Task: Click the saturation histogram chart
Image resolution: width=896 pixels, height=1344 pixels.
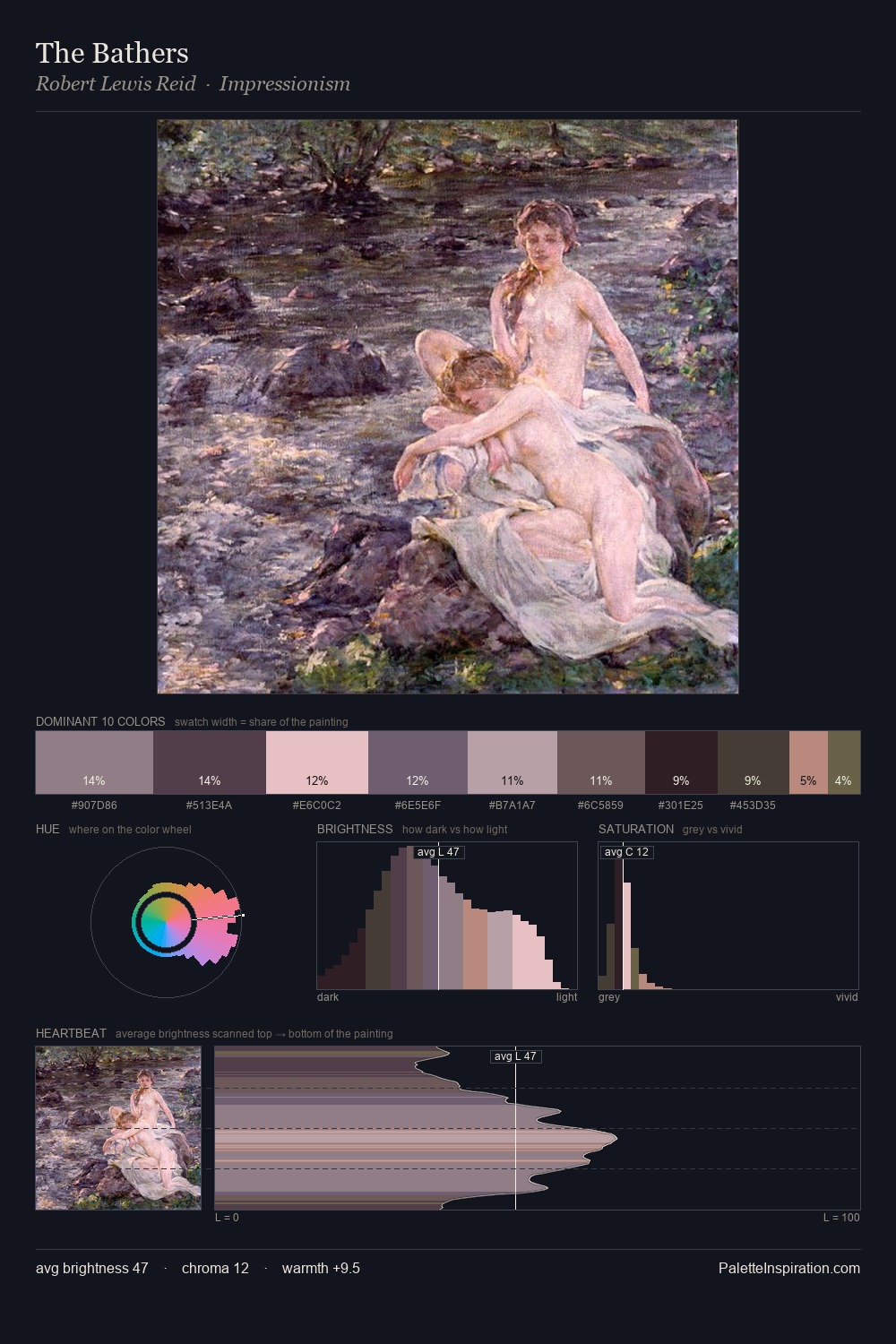Action: pos(728,916)
